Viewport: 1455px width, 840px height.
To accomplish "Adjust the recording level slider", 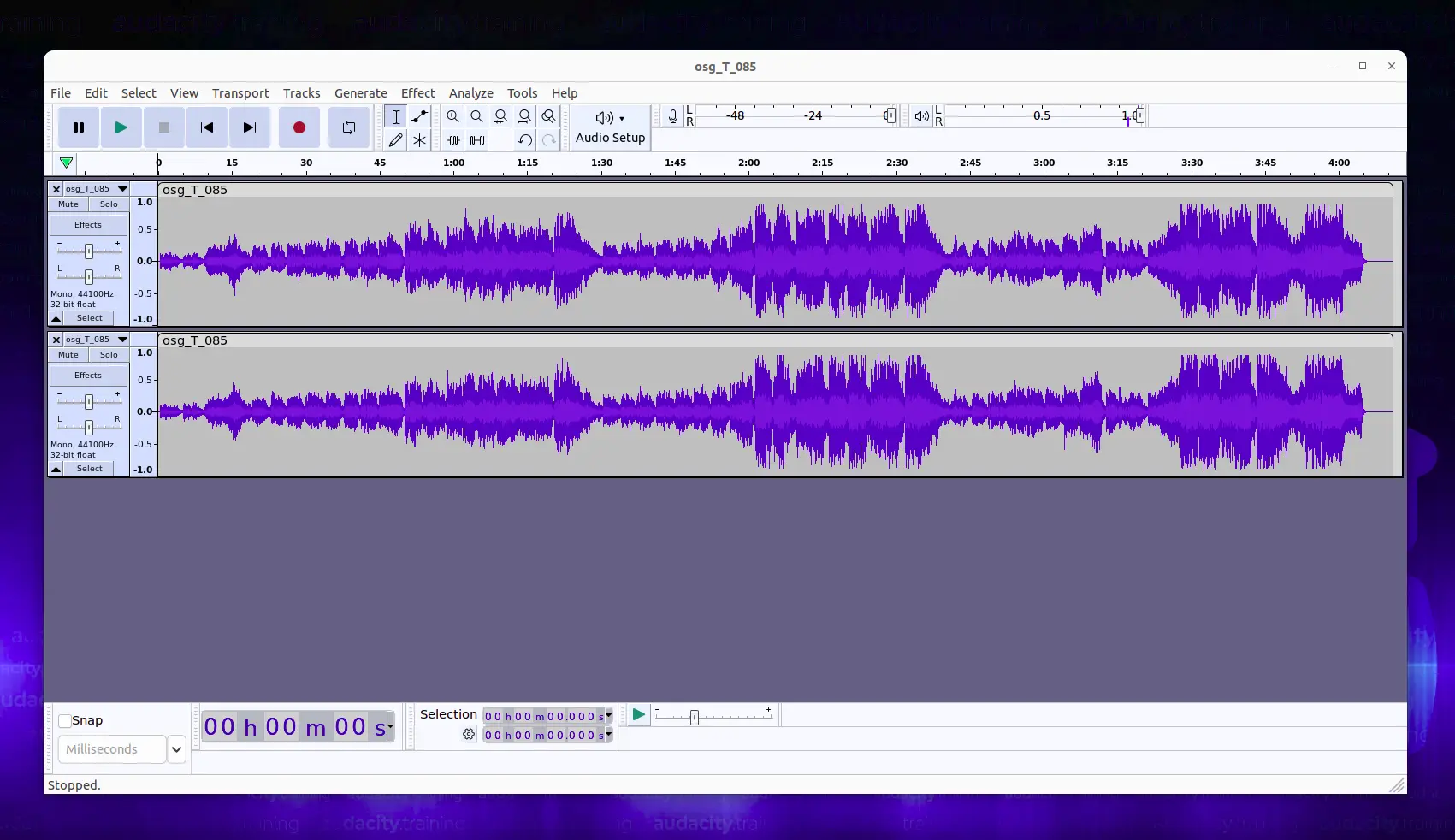I will (x=890, y=115).
